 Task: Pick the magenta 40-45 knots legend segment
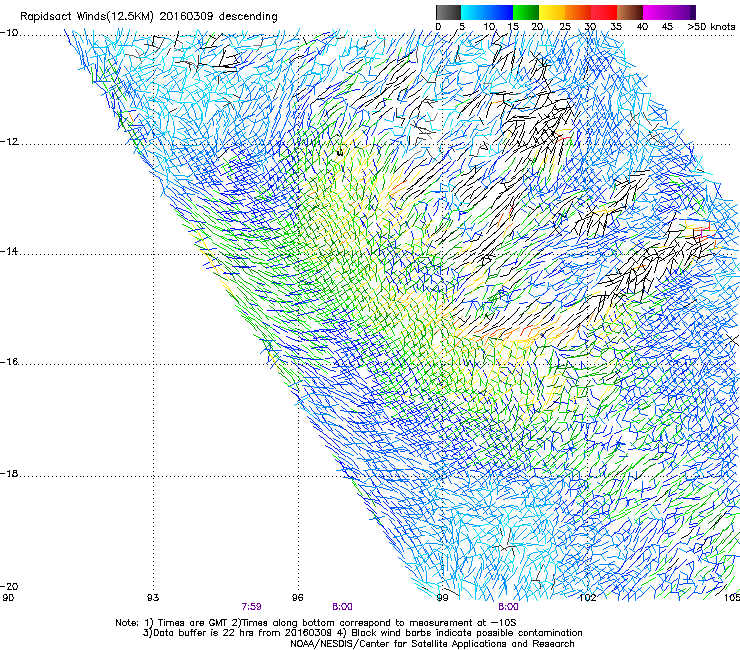[x=656, y=12]
